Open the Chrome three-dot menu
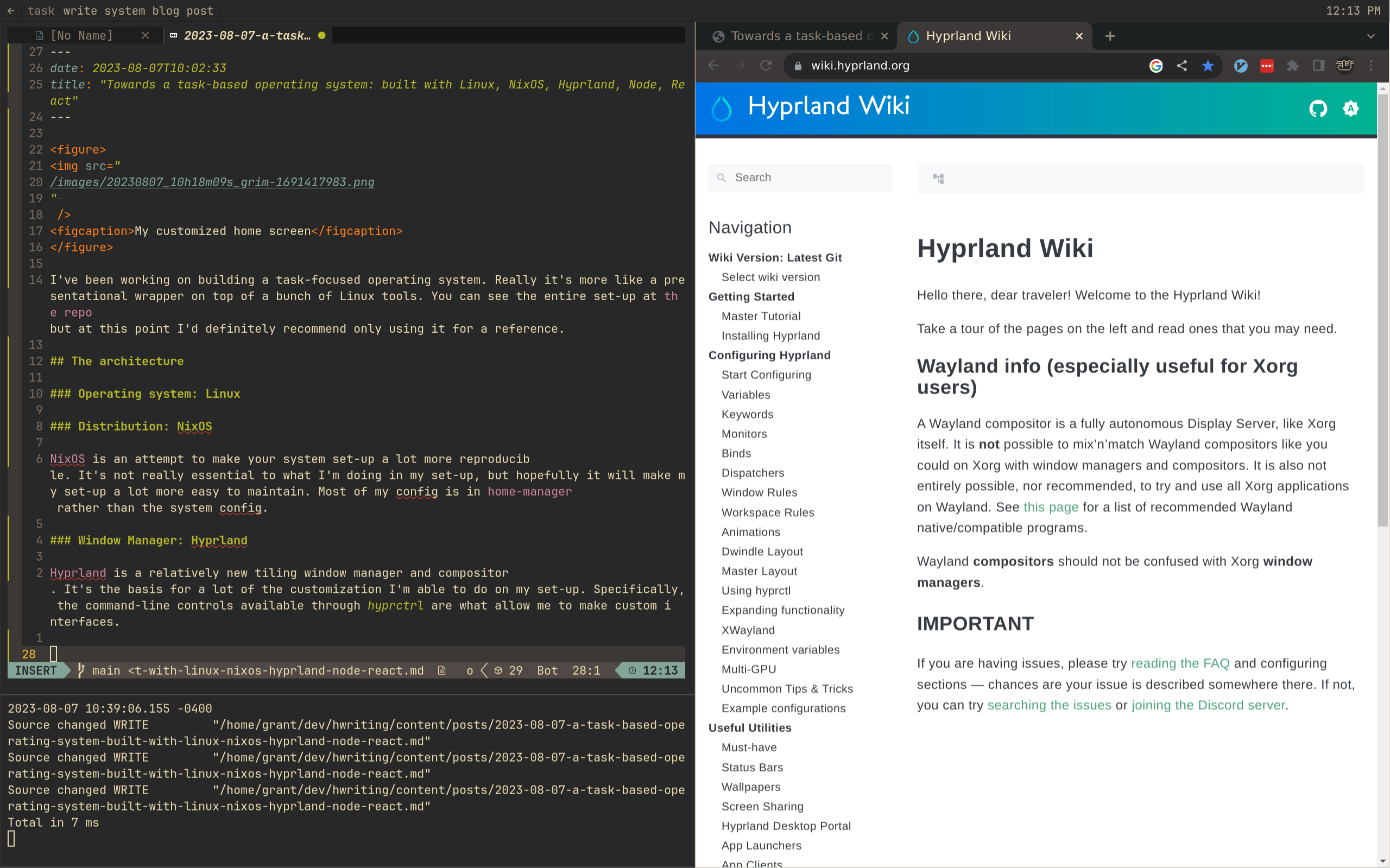The width and height of the screenshot is (1390, 868). [1371, 66]
